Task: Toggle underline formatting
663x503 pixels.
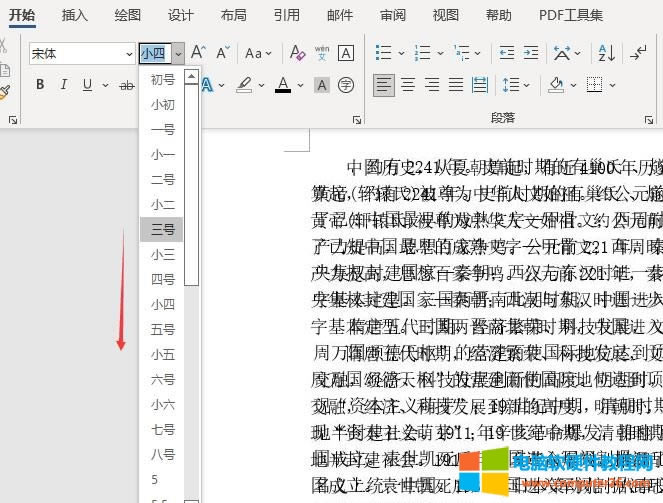Action: 88,85
